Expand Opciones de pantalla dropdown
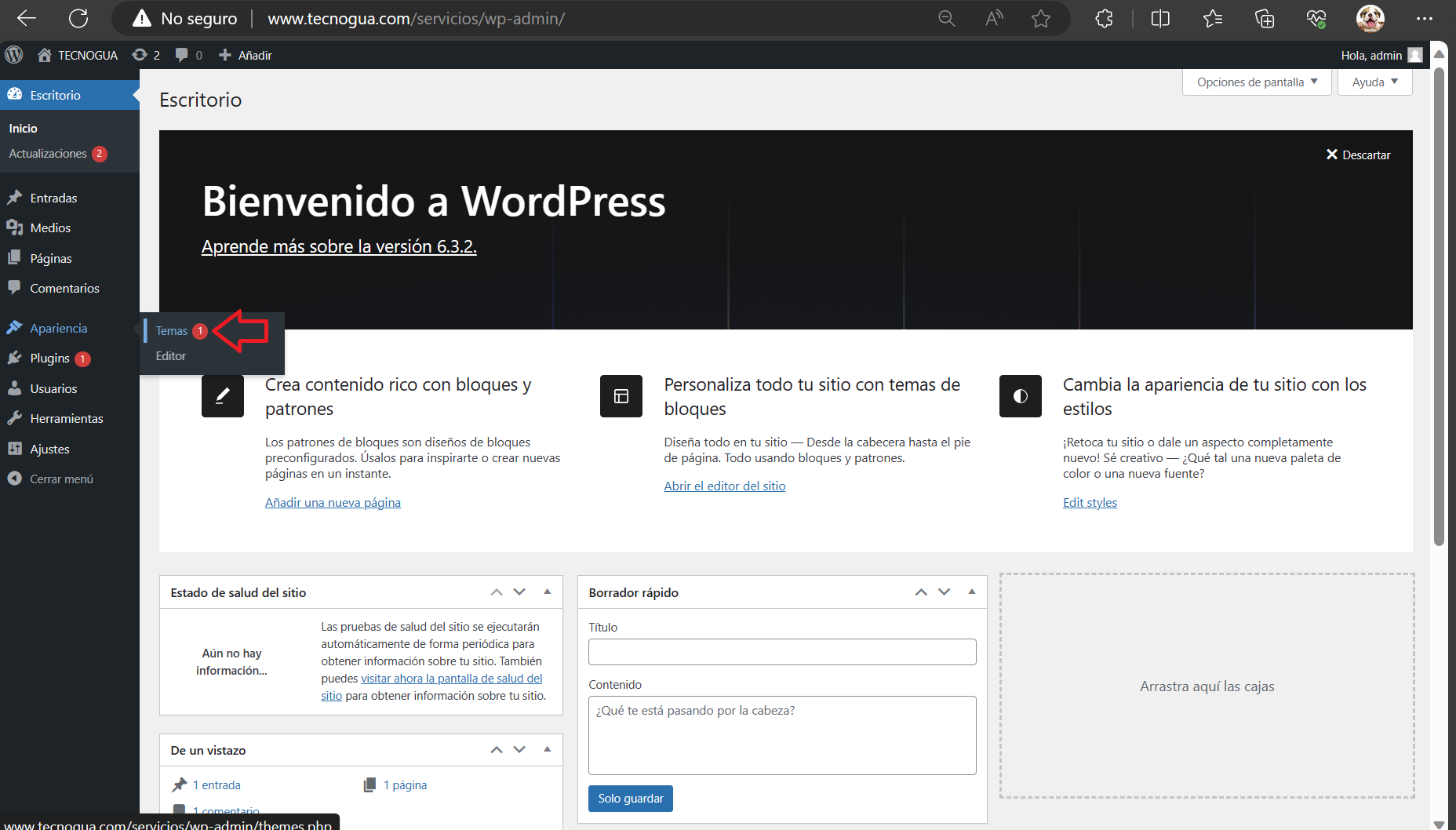Viewport: 1456px width, 830px height. 1257,82
